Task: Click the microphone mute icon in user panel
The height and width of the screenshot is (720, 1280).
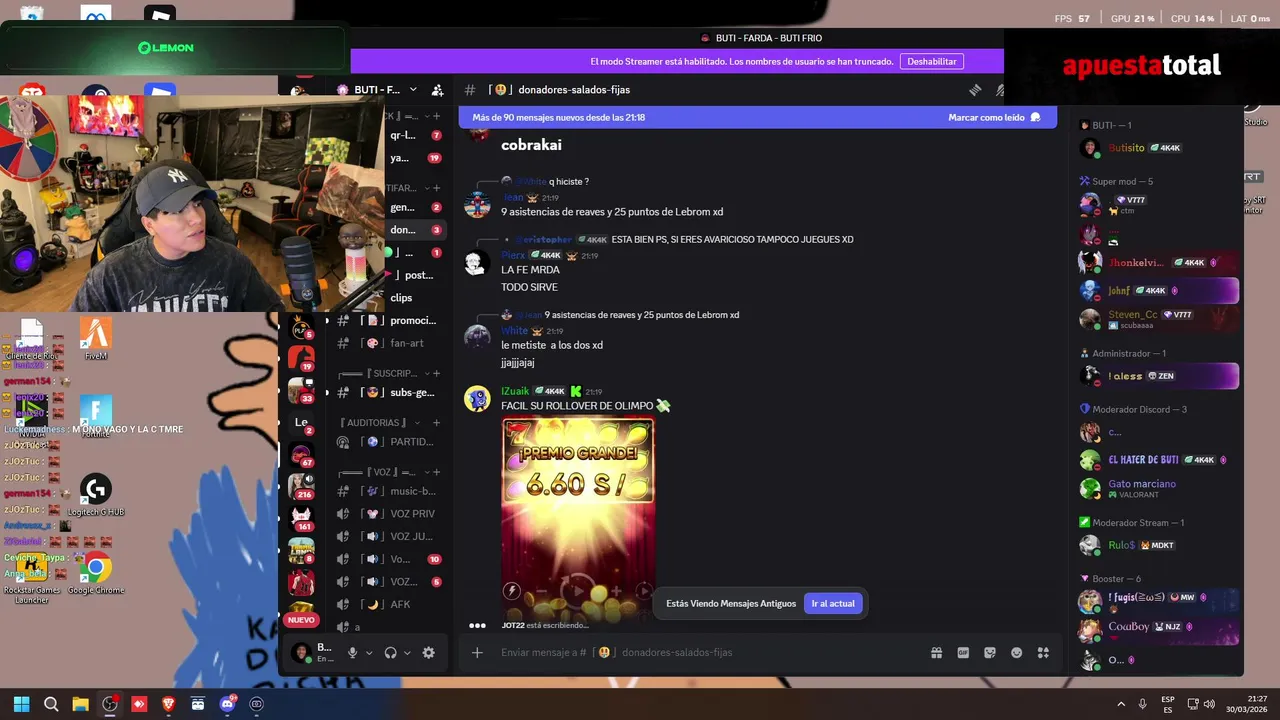Action: 352,653
